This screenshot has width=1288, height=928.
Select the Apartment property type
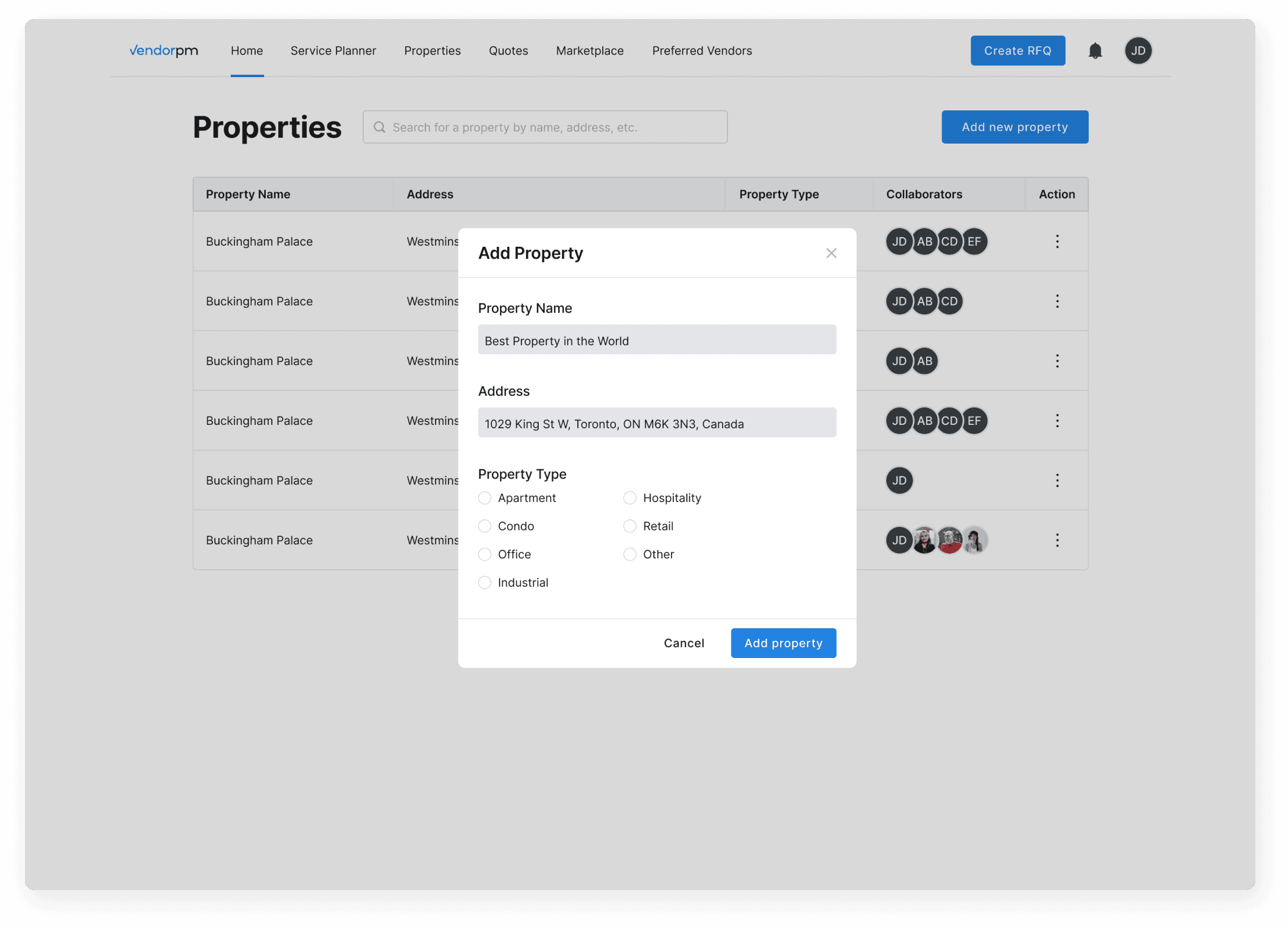(x=485, y=498)
